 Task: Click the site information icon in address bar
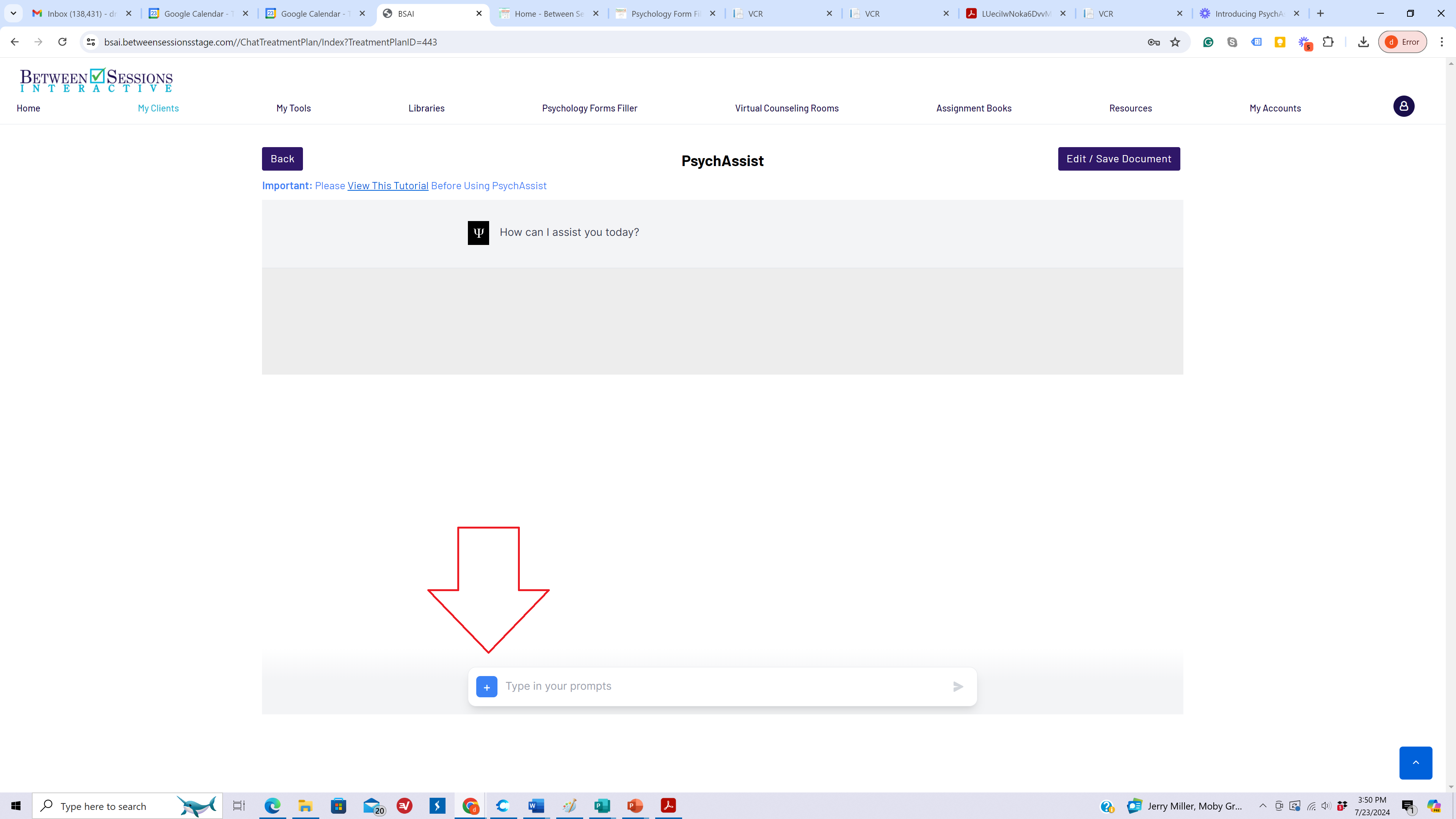click(x=91, y=42)
